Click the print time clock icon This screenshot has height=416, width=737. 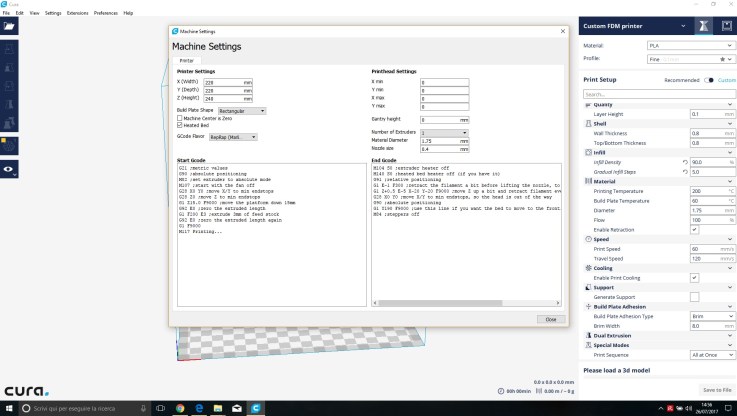501,391
